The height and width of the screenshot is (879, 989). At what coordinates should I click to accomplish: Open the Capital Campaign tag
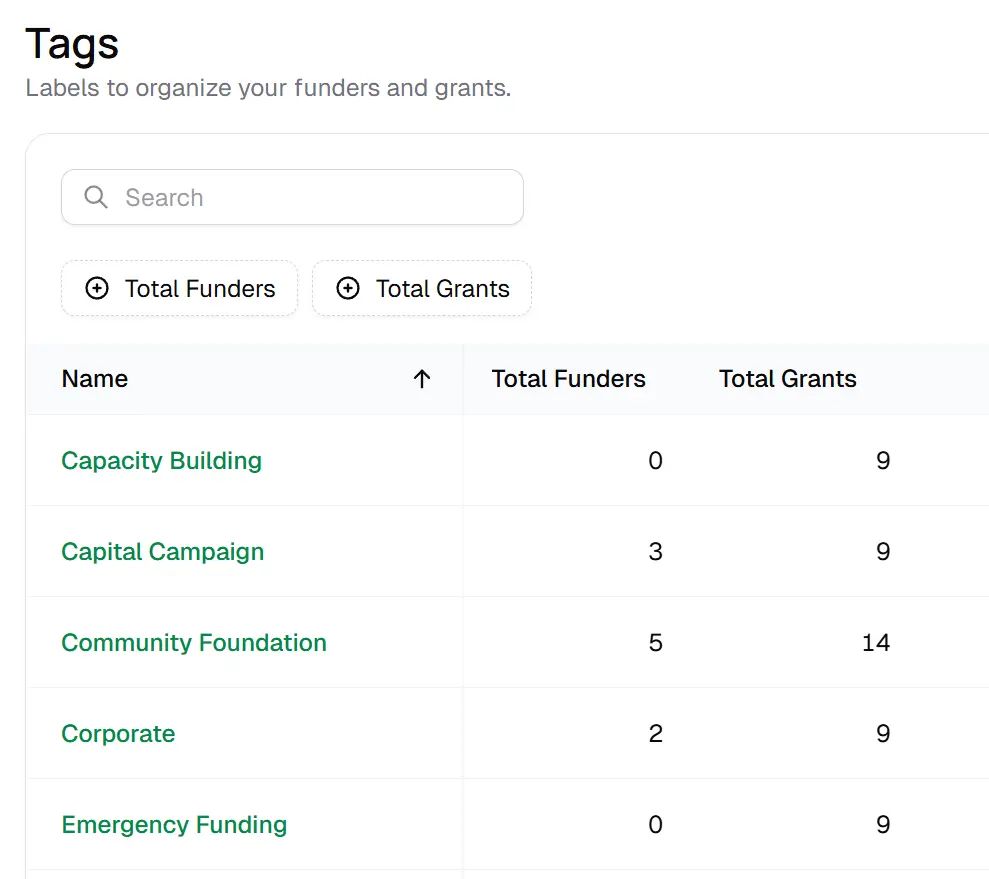(x=163, y=552)
